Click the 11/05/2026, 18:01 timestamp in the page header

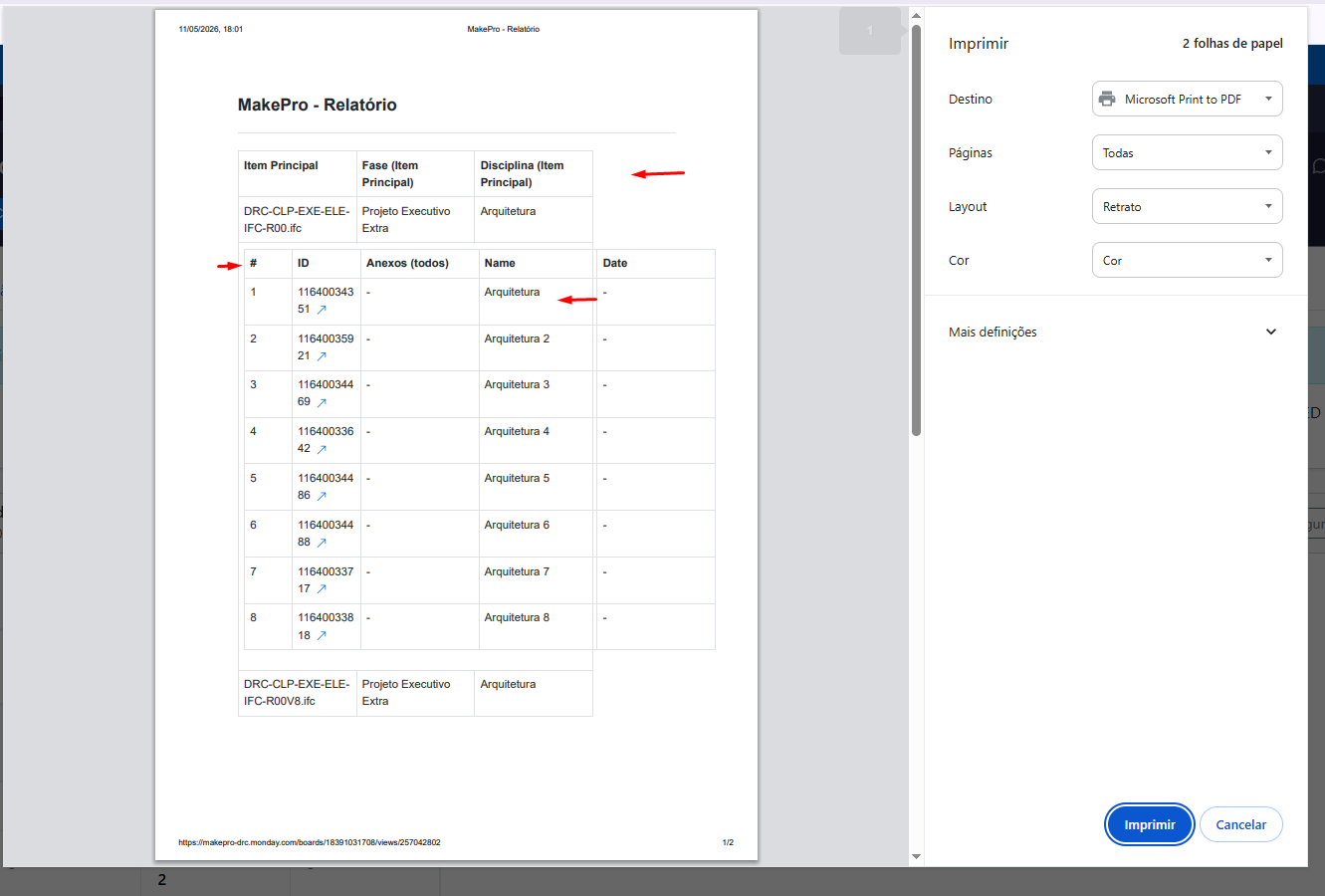pyautogui.click(x=211, y=30)
